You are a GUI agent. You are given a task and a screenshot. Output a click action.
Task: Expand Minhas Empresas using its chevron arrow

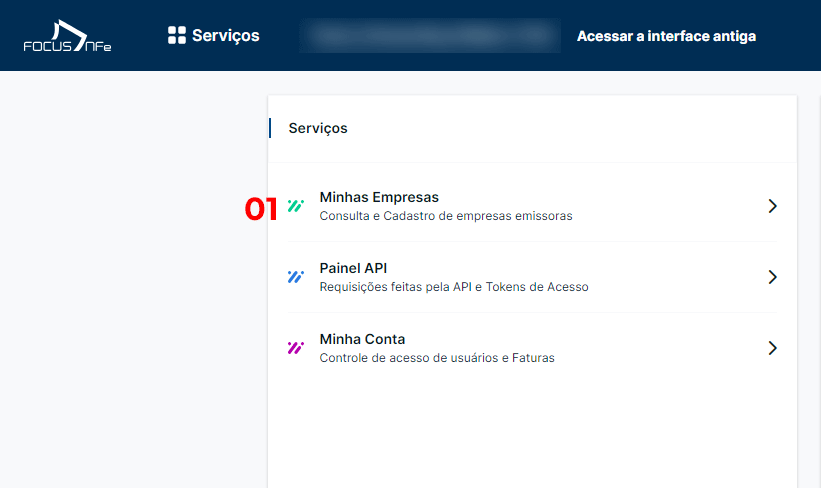[772, 206]
